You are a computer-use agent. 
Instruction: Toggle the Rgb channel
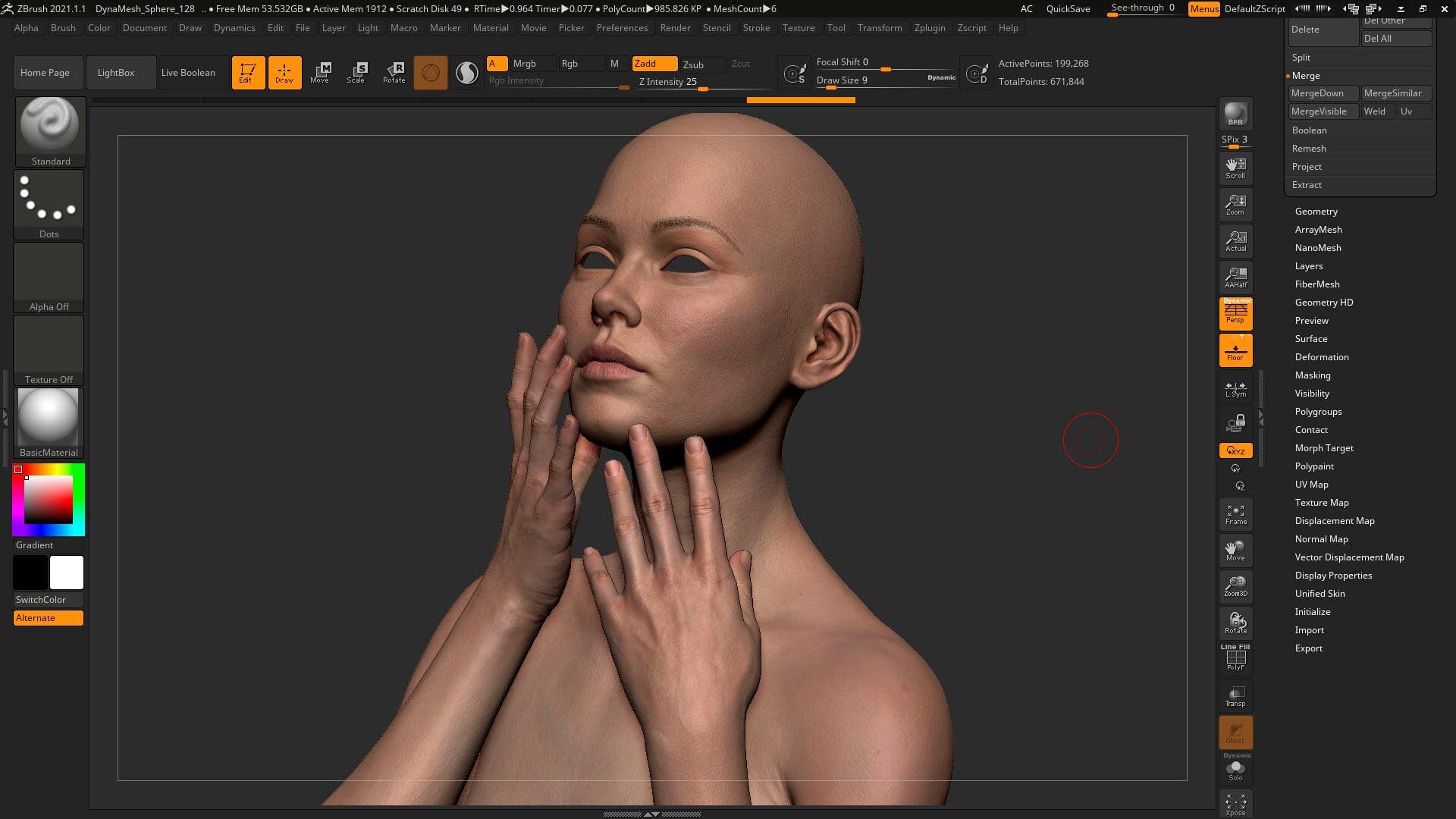(x=580, y=64)
